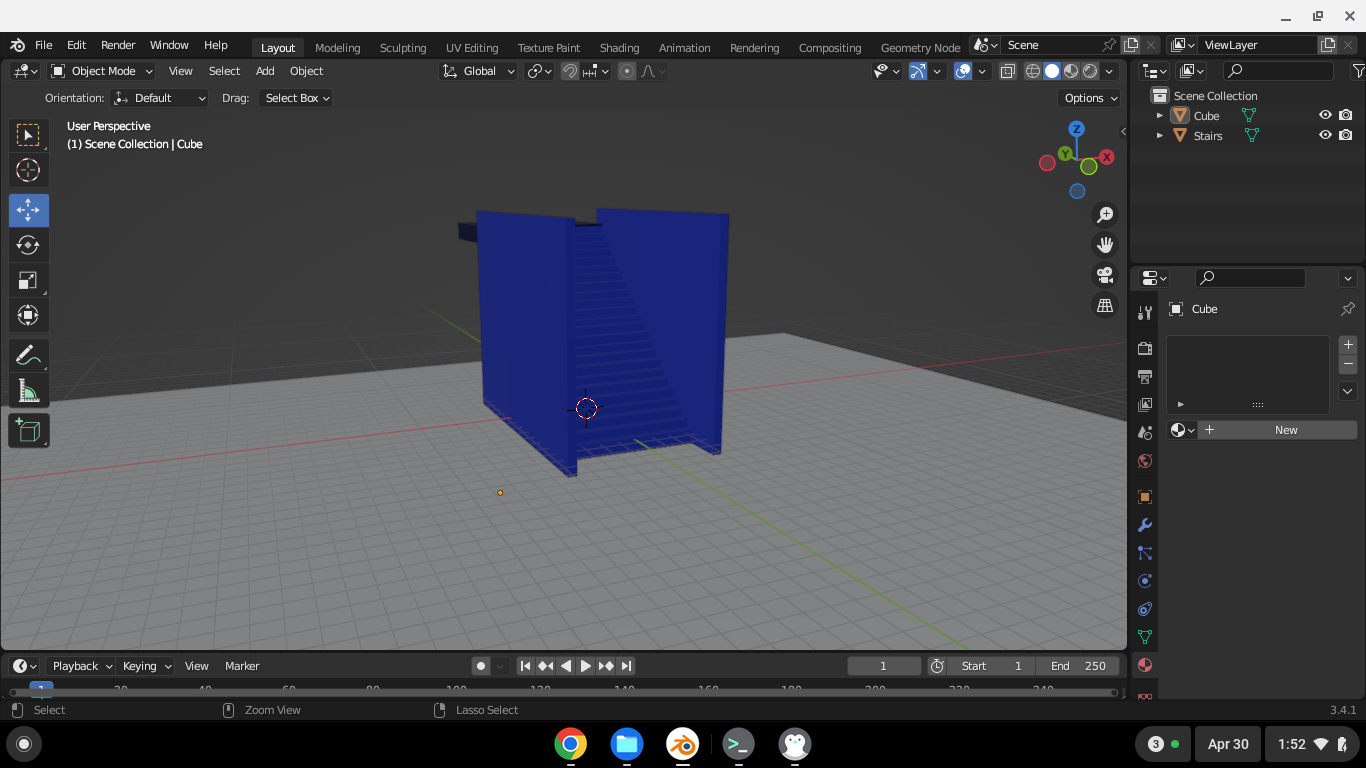Expand the Stairs tree item
This screenshot has height=768, width=1366.
1160,135
